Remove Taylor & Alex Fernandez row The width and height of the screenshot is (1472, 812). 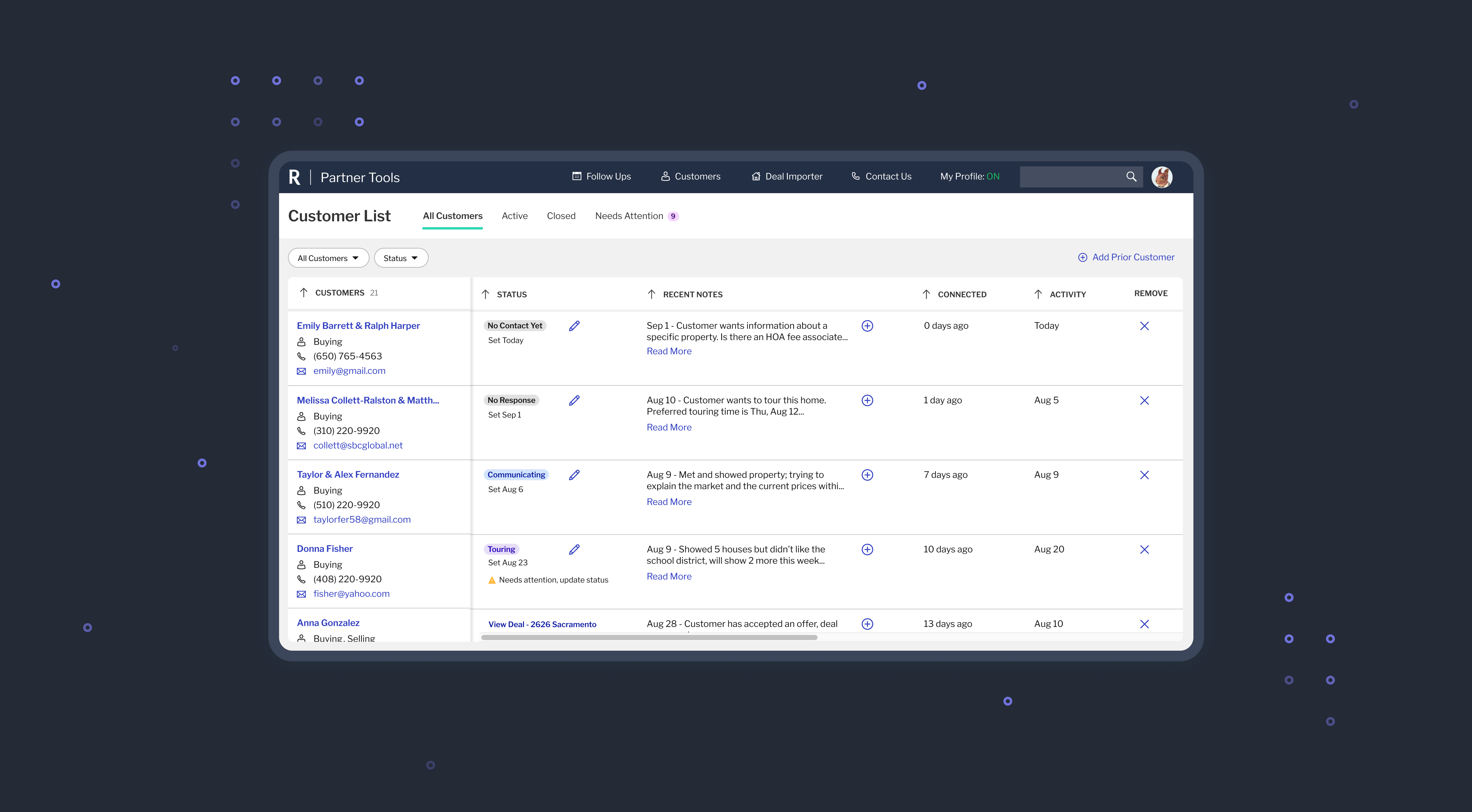point(1144,475)
